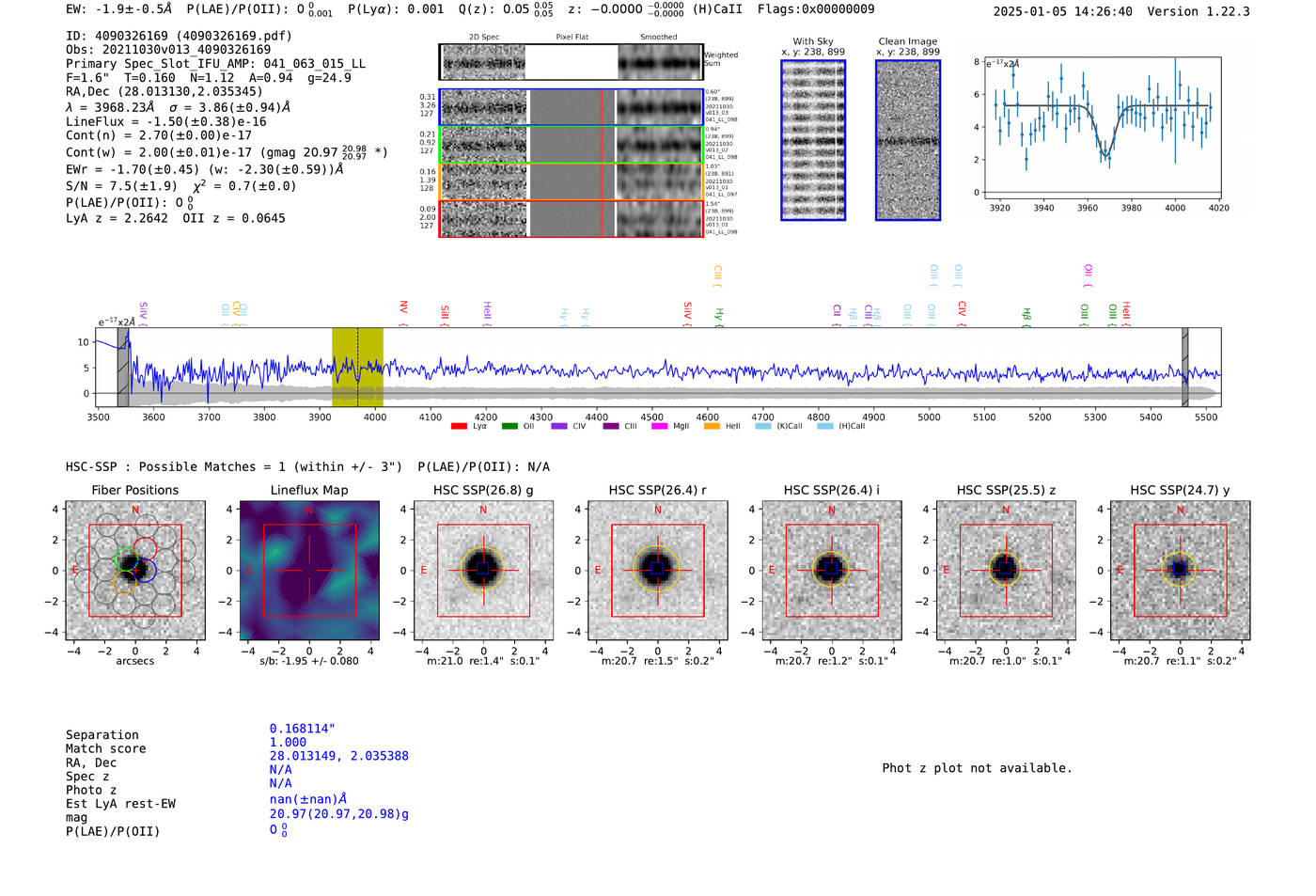Select the red SiII line marker
The height and width of the screenshot is (896, 1316).
445,313
